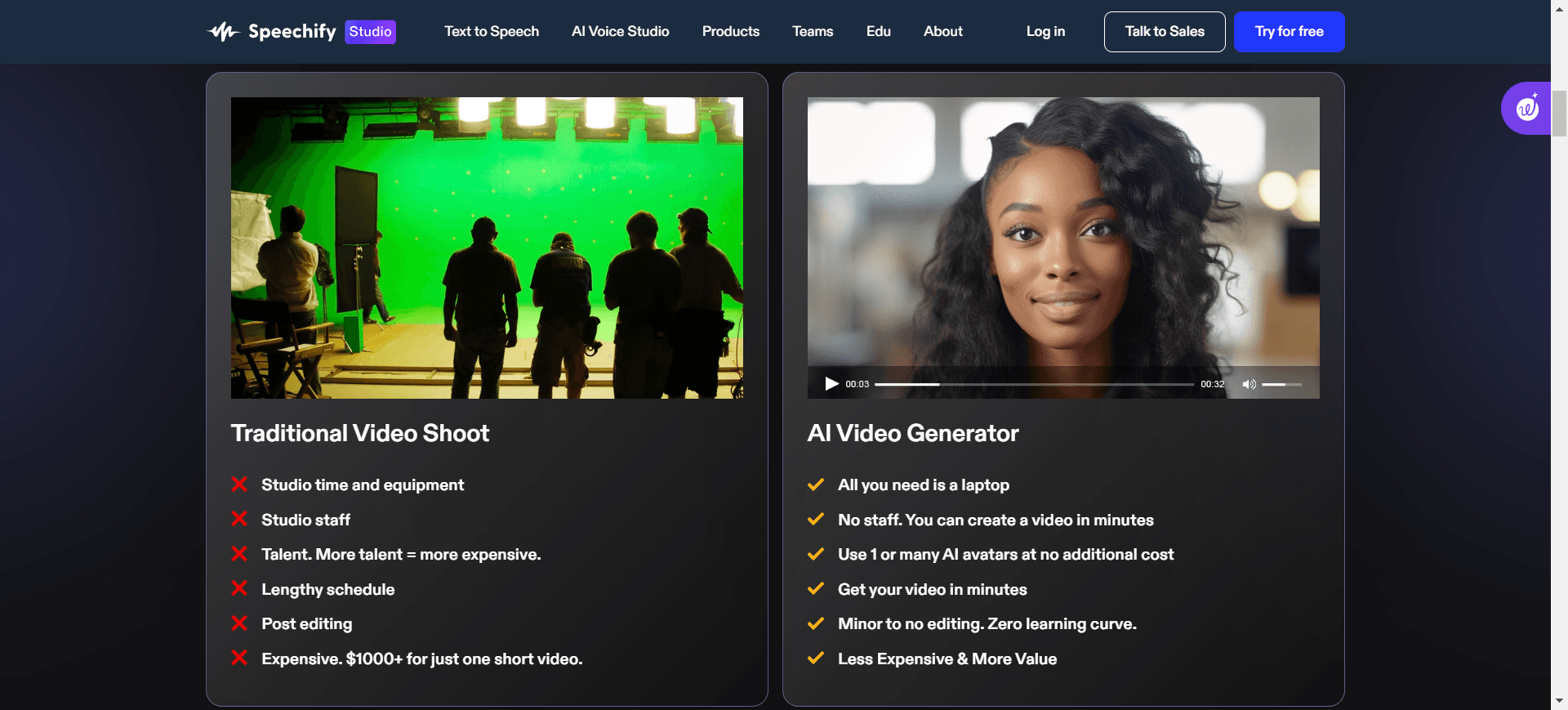This screenshot has width=1568, height=710.
Task: Click red X beside Studio staff
Action: [239, 519]
